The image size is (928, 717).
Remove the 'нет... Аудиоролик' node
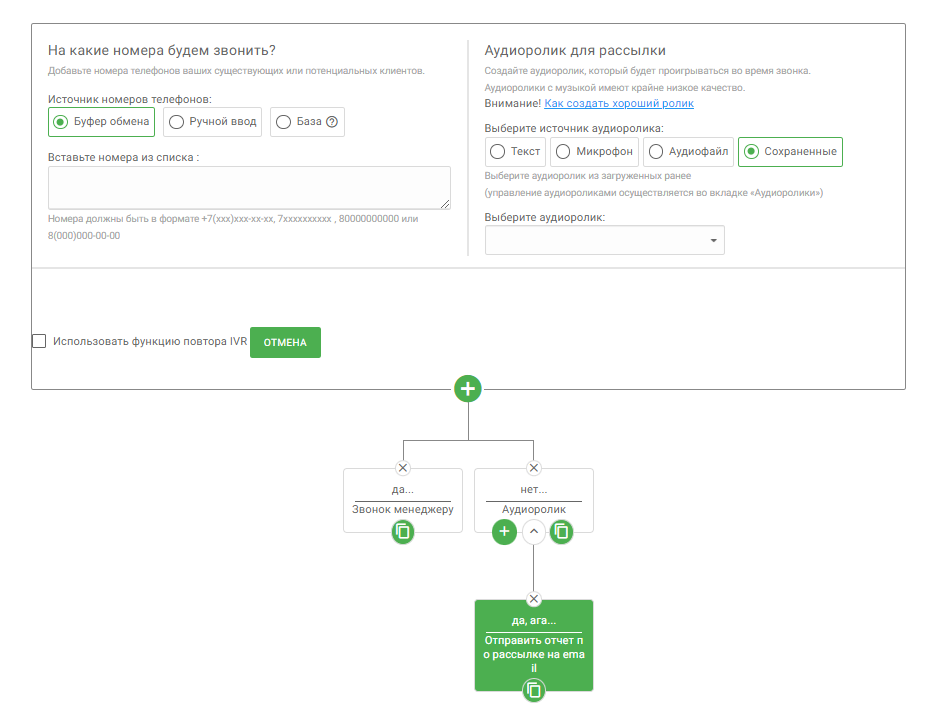[x=533, y=468]
